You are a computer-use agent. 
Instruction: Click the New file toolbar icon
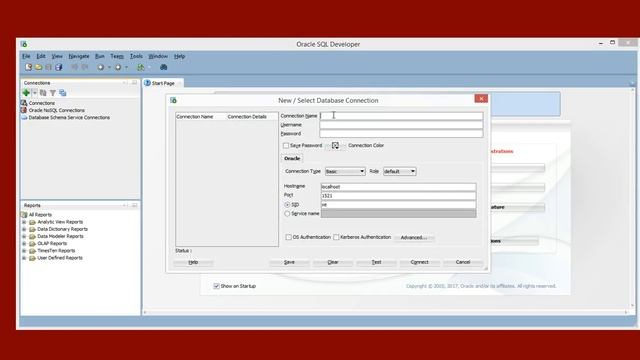tap(28, 67)
